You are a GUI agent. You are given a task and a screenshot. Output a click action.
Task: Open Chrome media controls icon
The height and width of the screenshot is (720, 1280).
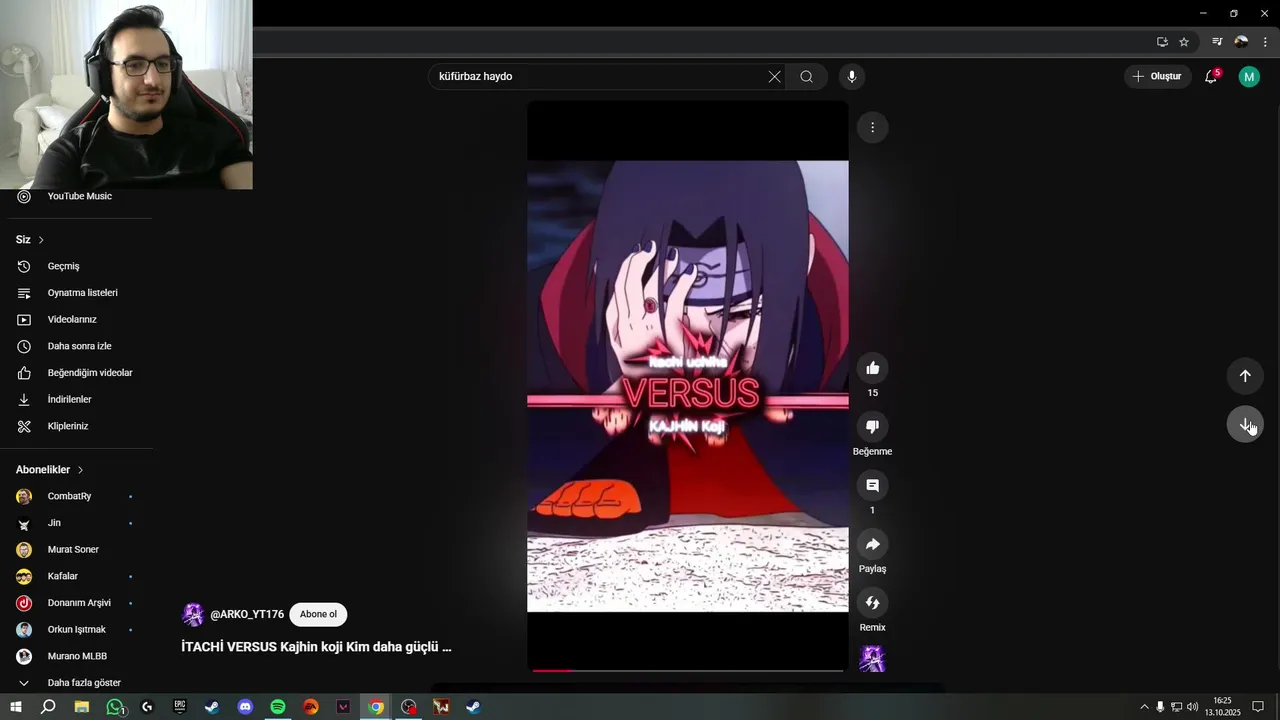(x=1217, y=42)
